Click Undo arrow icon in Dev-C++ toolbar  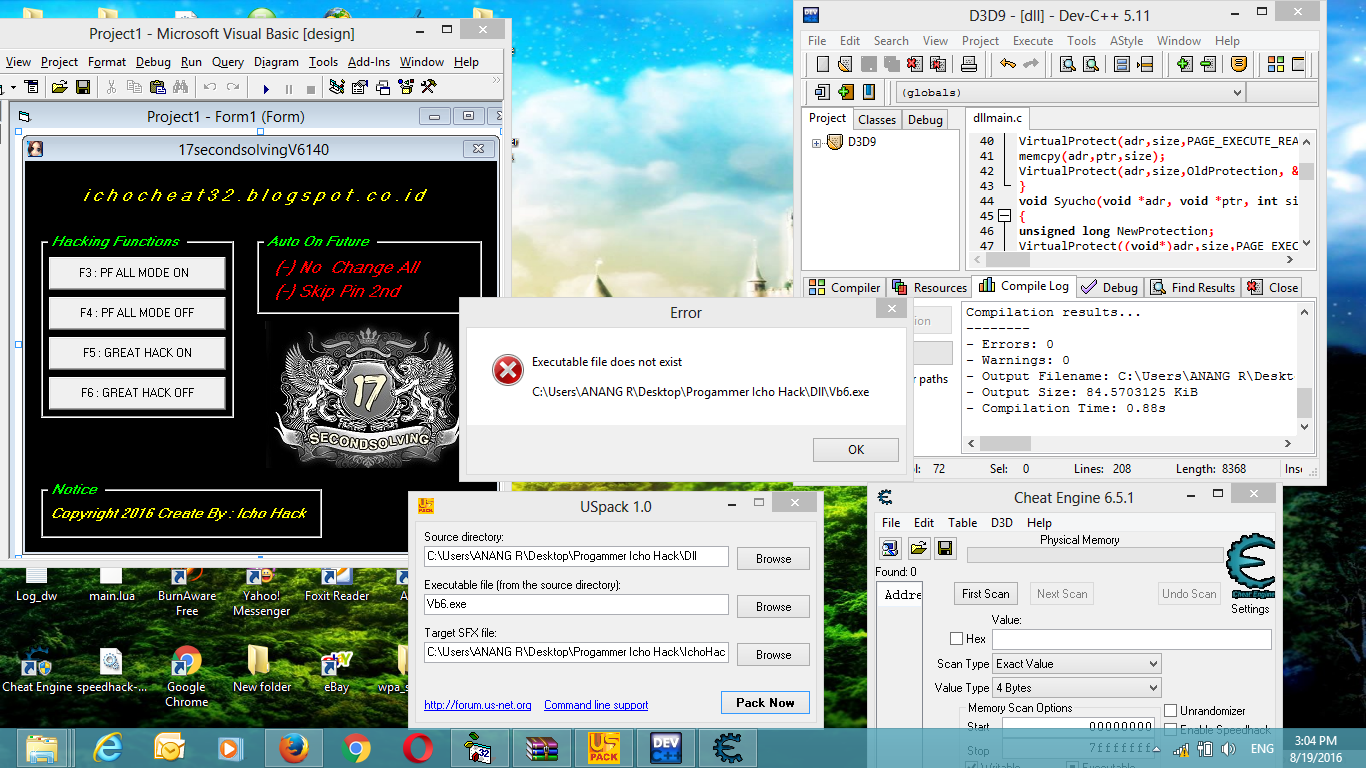1007,64
